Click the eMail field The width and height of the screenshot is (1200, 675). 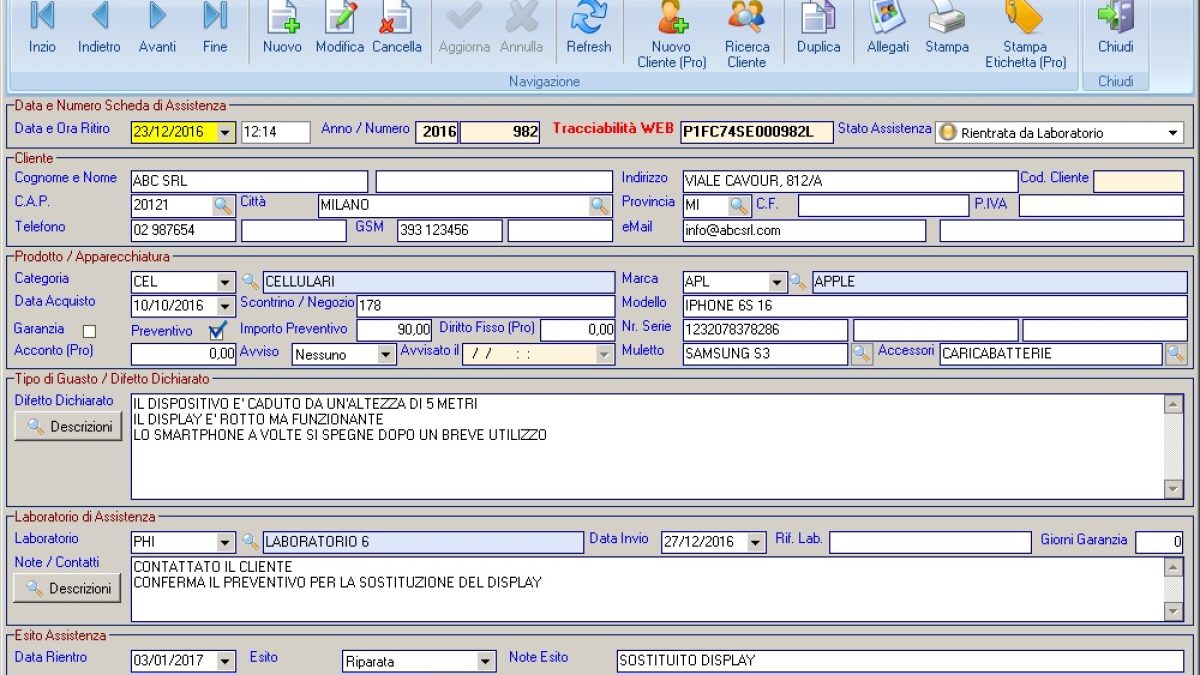click(805, 231)
